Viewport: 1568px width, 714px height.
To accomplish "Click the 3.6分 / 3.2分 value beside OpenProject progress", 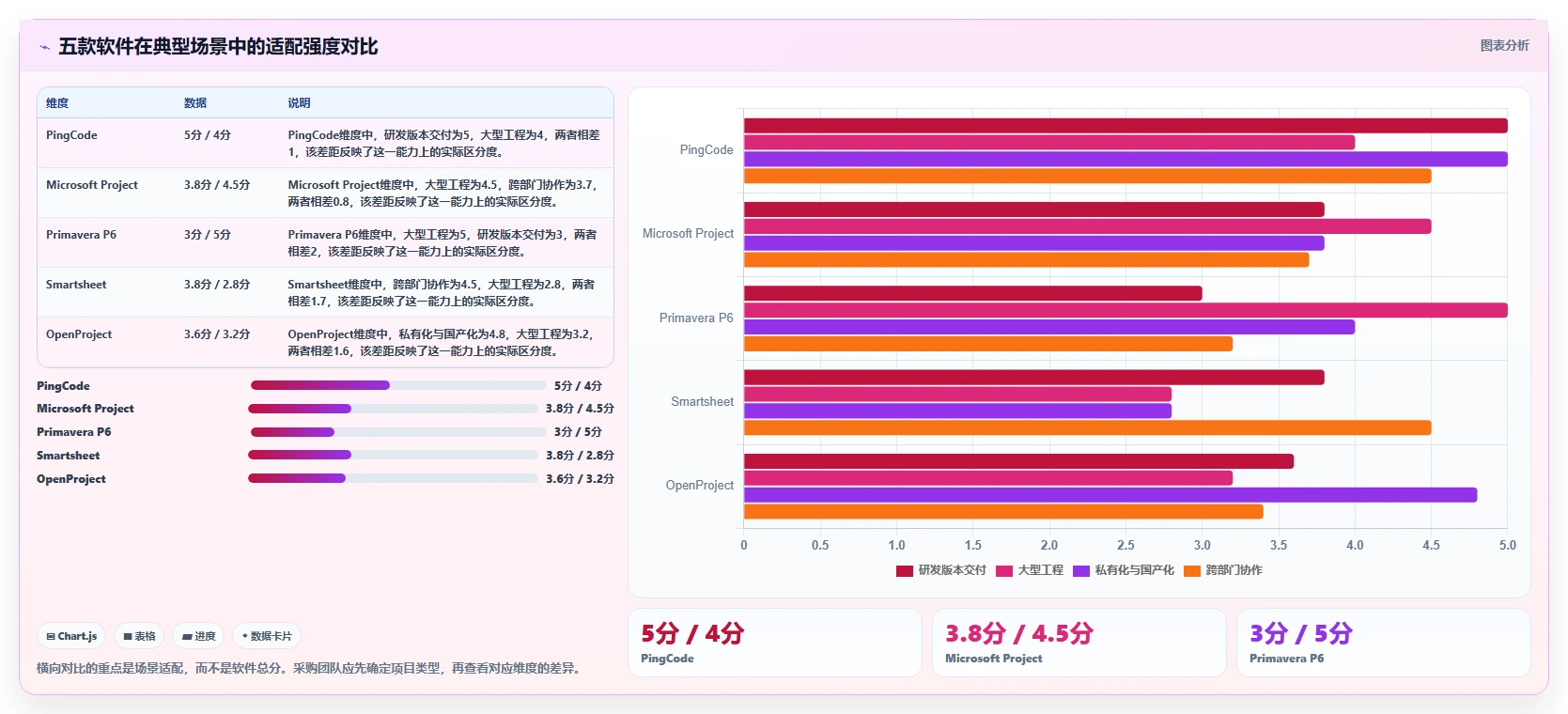I will (x=580, y=478).
